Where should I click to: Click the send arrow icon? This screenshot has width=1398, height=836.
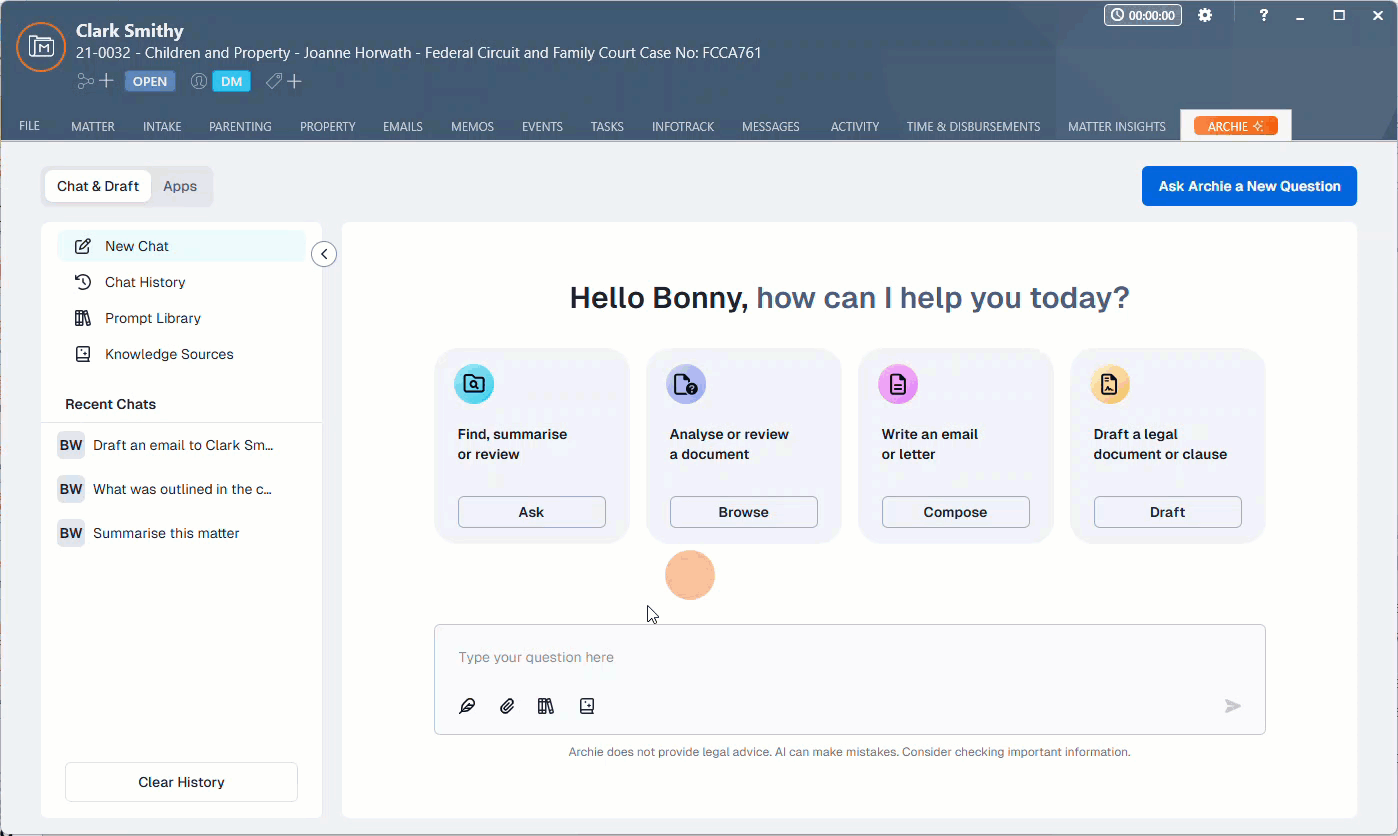pyautogui.click(x=1232, y=706)
